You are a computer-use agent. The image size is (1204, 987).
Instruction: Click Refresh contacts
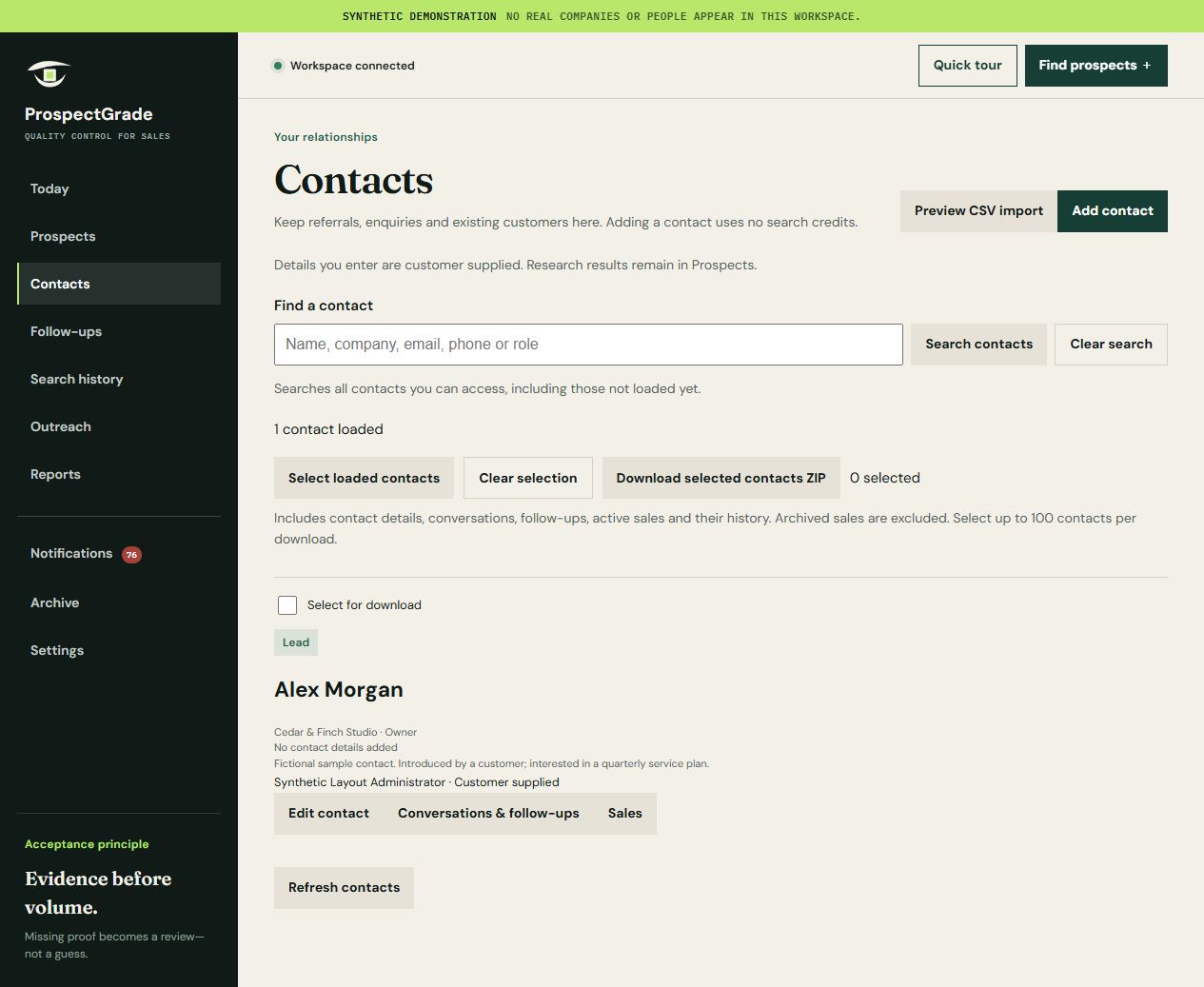[344, 888]
